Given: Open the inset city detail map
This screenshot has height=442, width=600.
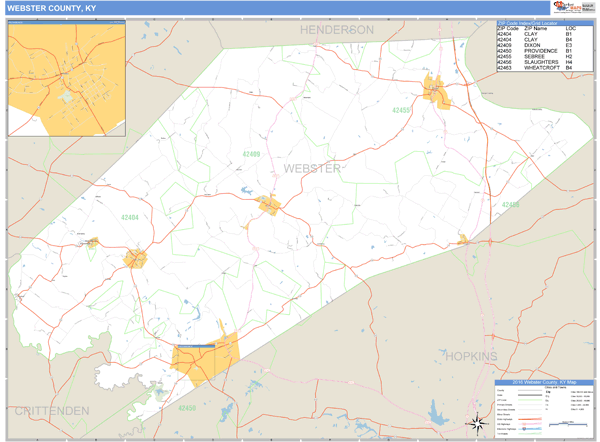Looking at the screenshot, I should [67, 78].
